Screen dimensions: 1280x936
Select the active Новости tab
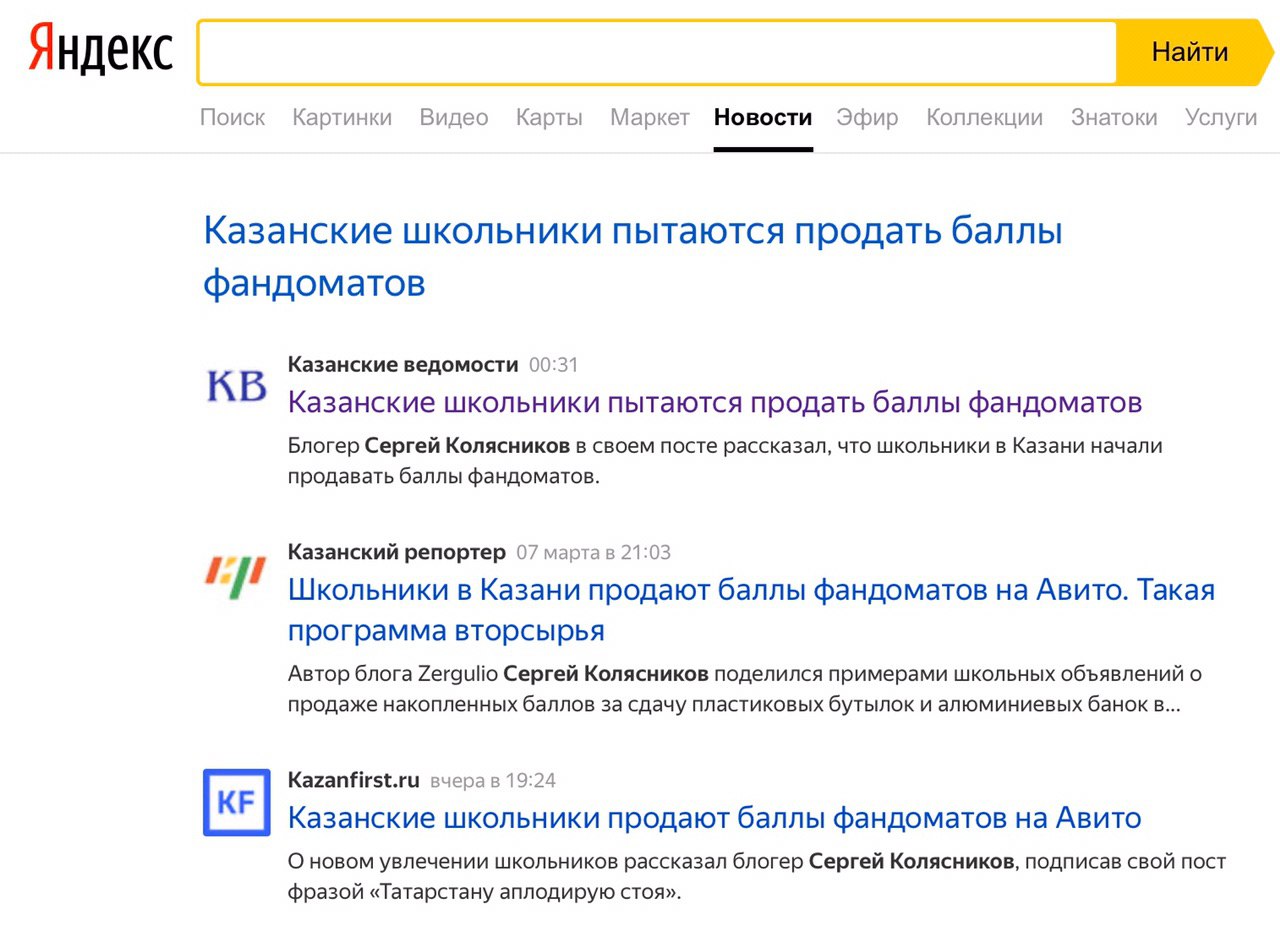click(763, 118)
